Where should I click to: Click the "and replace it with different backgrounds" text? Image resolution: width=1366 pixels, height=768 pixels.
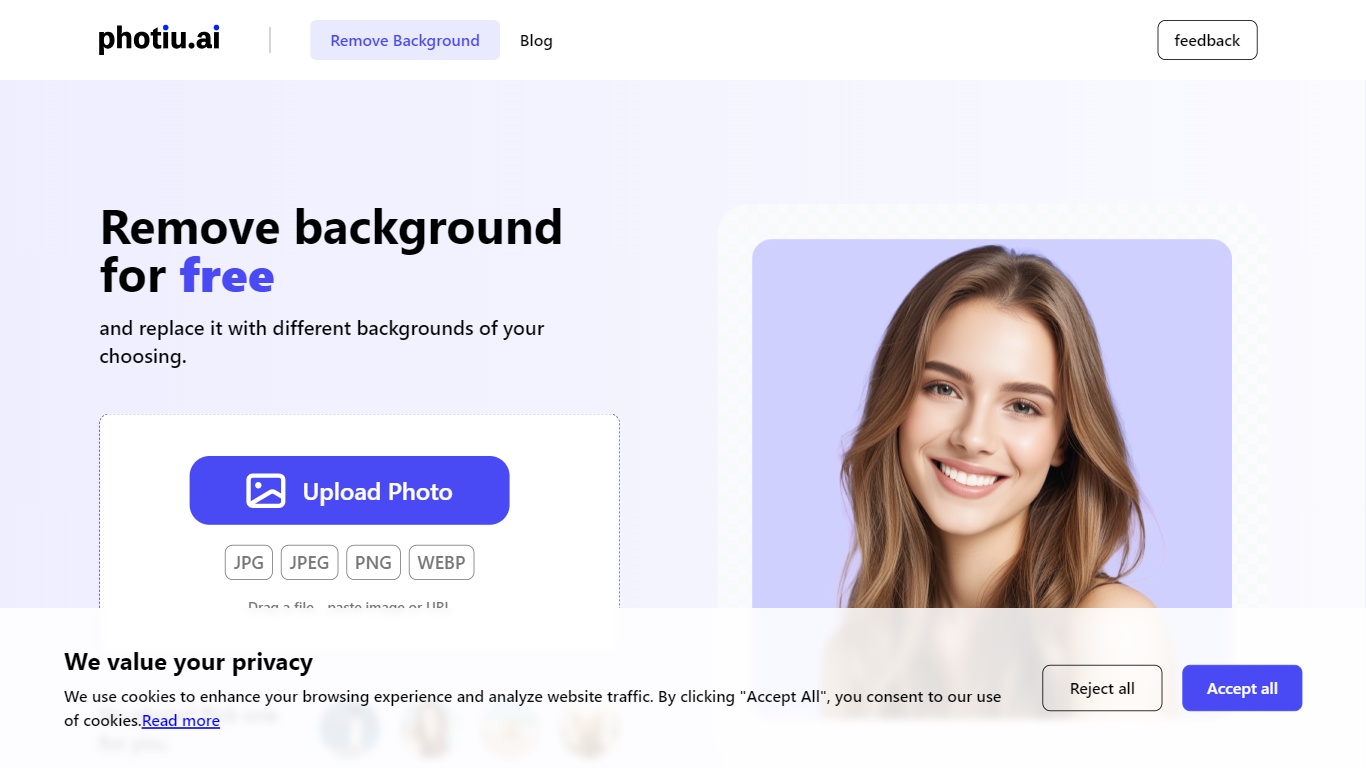(322, 342)
